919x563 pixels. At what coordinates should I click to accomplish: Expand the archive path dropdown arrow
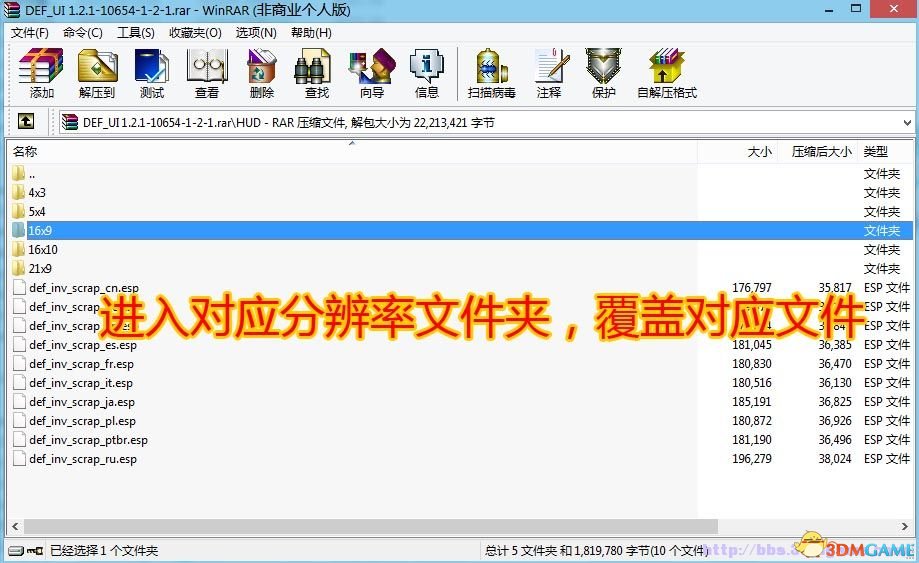pyautogui.click(x=907, y=122)
